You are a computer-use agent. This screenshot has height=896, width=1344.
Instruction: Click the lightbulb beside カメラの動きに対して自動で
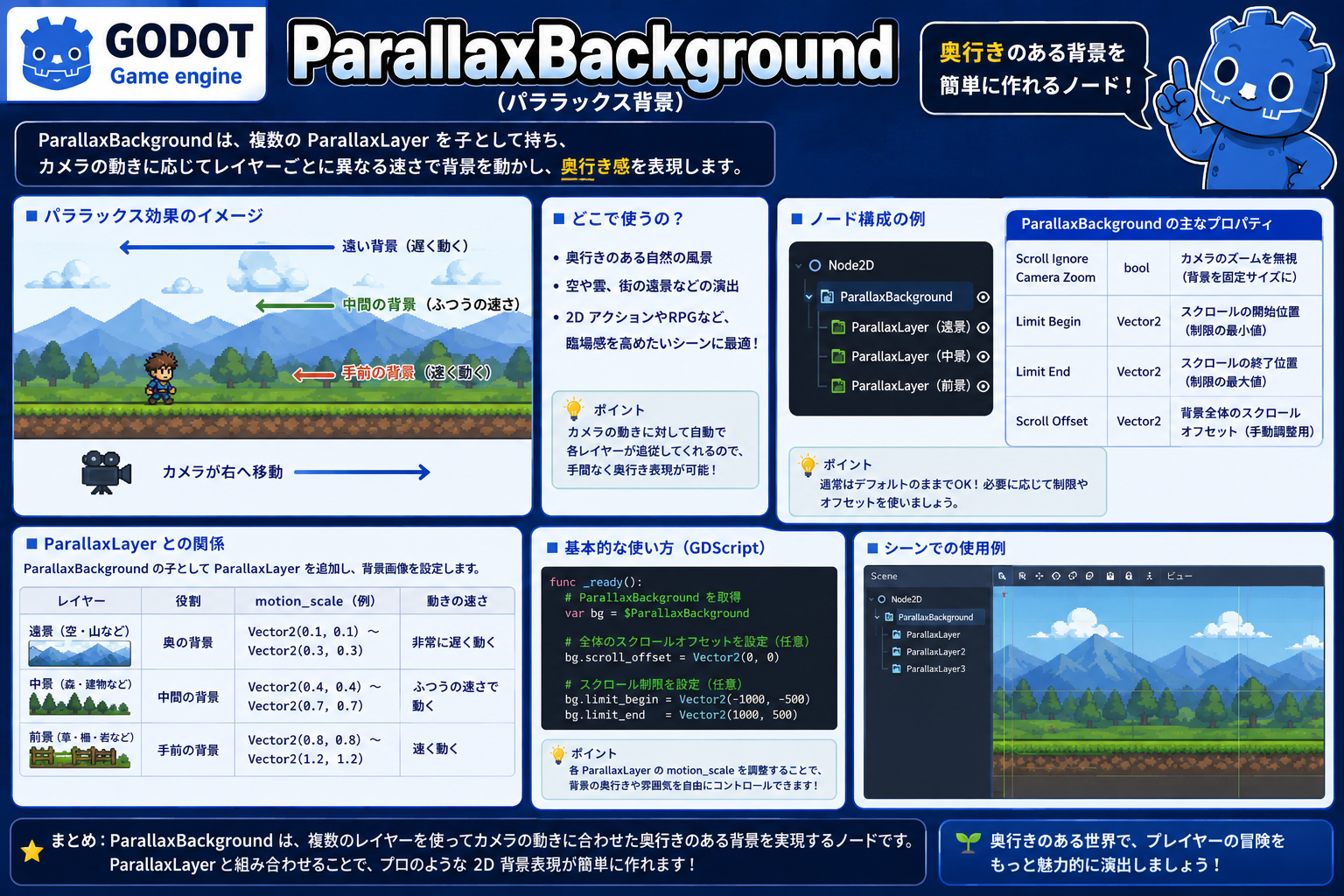574,409
